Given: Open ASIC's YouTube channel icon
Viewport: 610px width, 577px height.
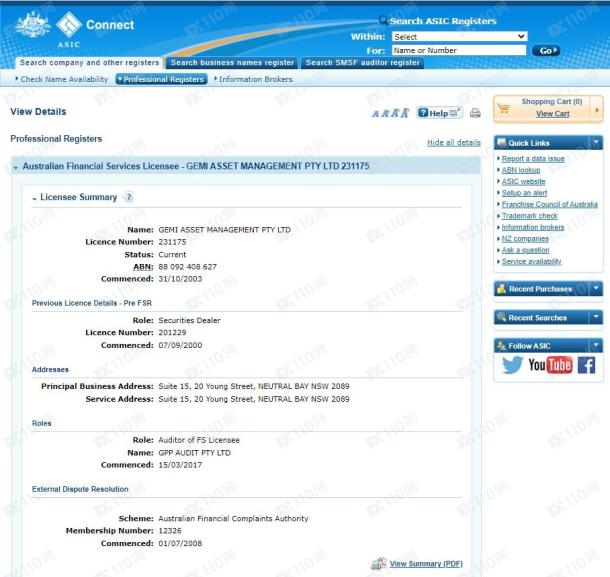Looking at the screenshot, I should point(550,365).
